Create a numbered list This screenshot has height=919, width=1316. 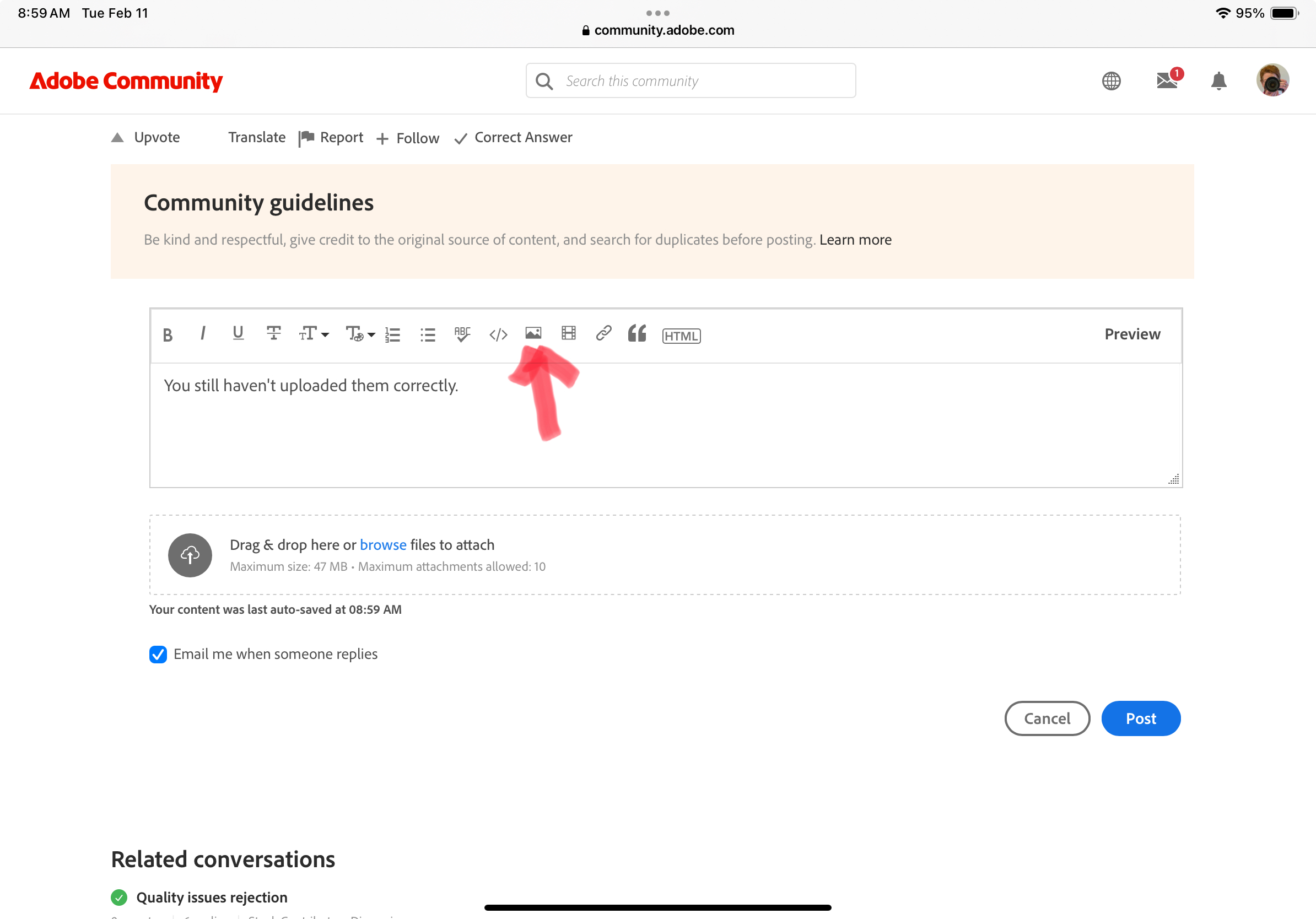coord(392,334)
